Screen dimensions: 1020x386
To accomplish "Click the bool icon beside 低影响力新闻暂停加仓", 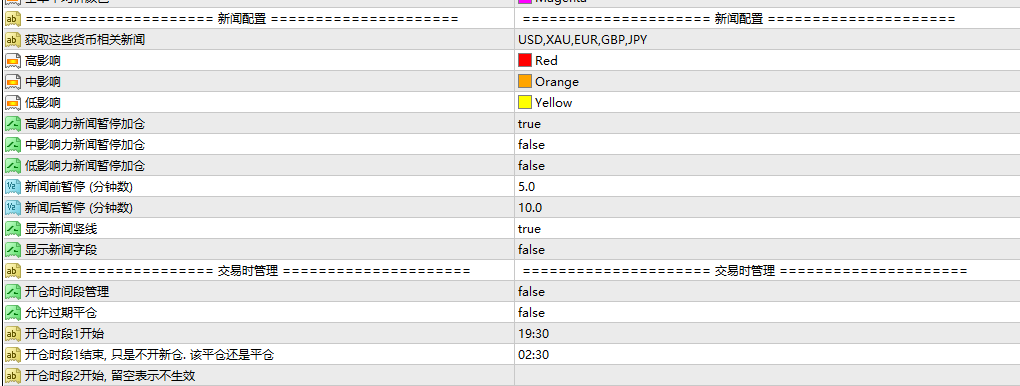I will (13, 165).
